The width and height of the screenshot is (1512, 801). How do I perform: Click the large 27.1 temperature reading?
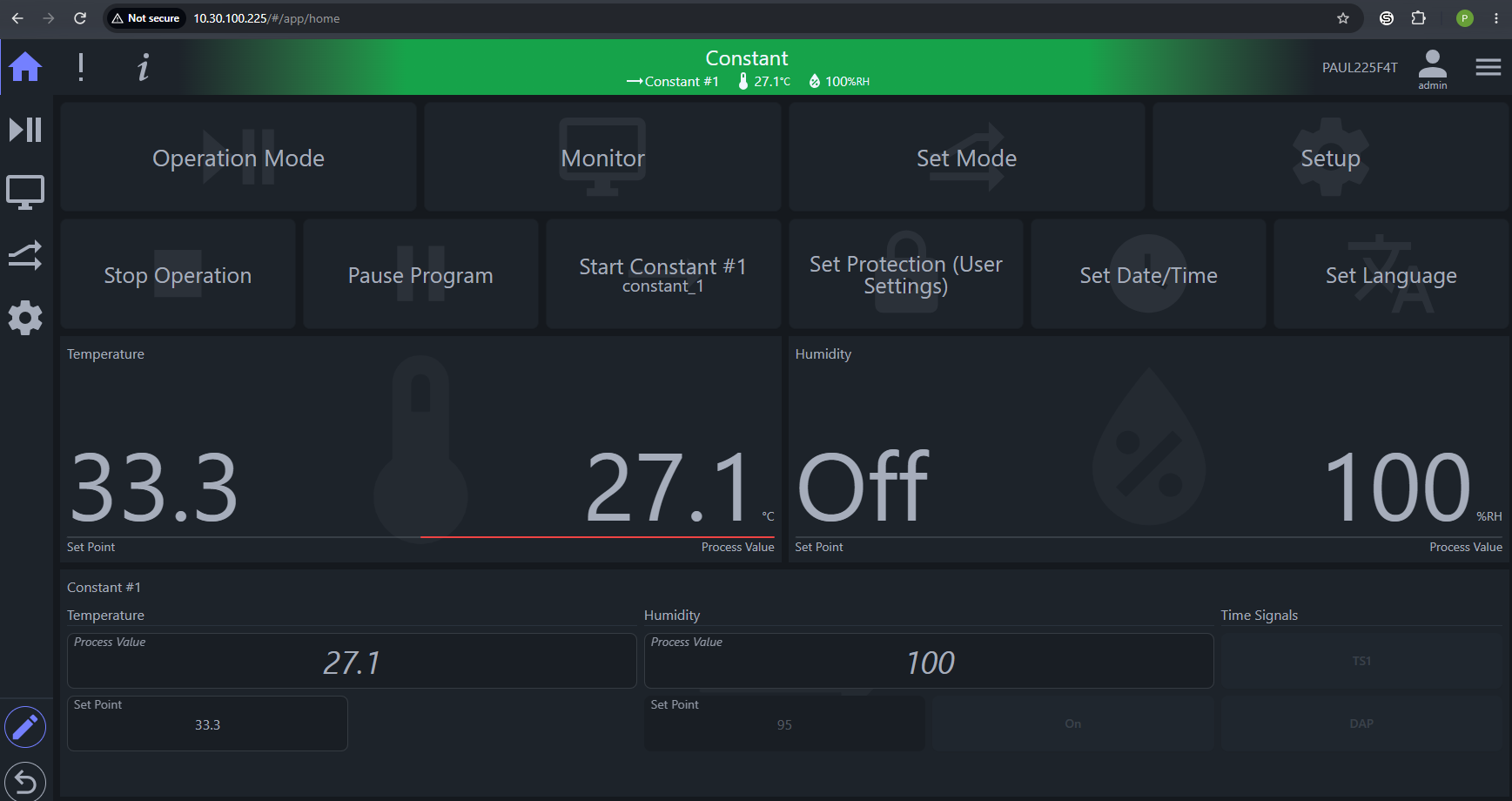pos(668,488)
